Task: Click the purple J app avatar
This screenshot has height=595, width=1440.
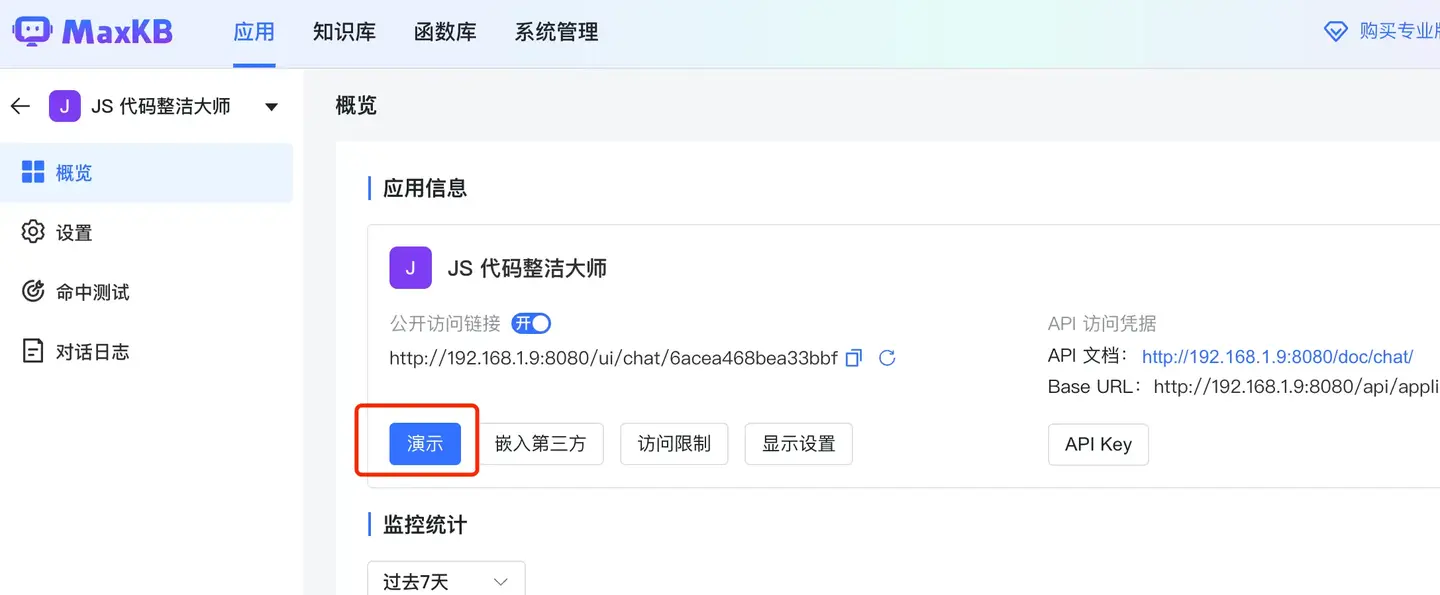Action: [64, 105]
